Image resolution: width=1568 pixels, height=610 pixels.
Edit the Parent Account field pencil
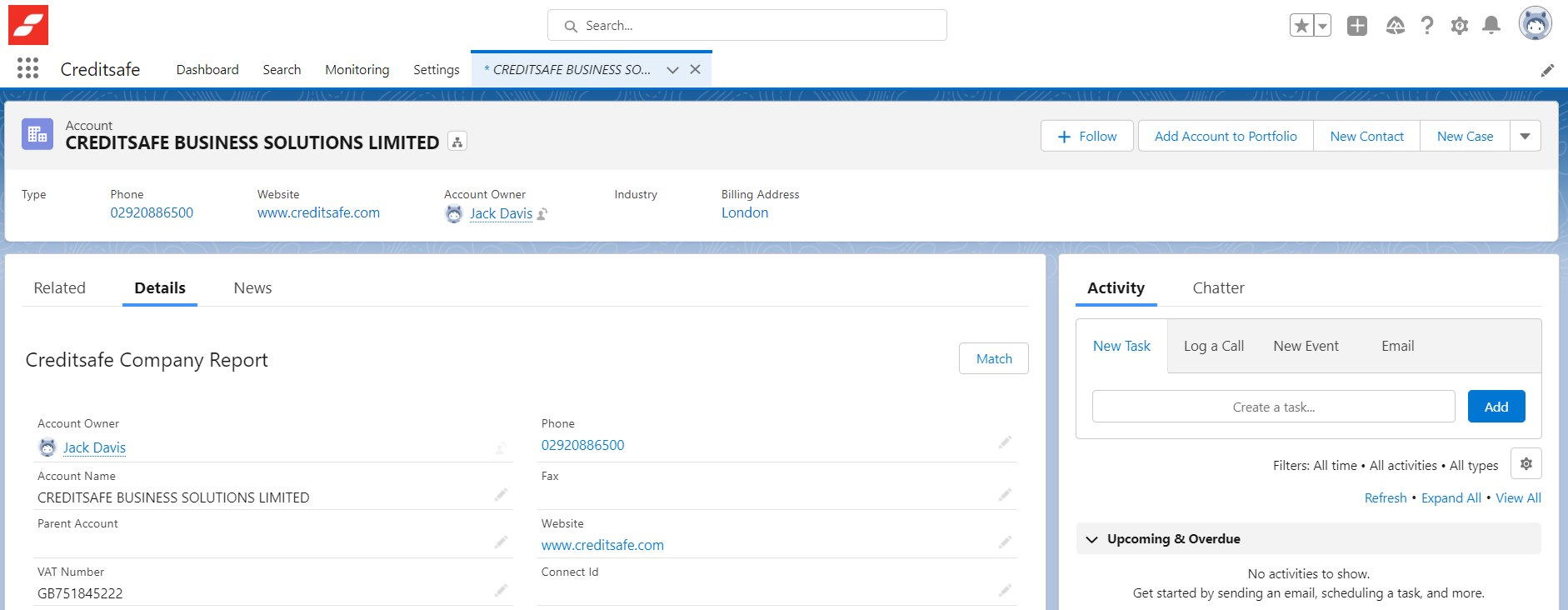pyautogui.click(x=501, y=542)
